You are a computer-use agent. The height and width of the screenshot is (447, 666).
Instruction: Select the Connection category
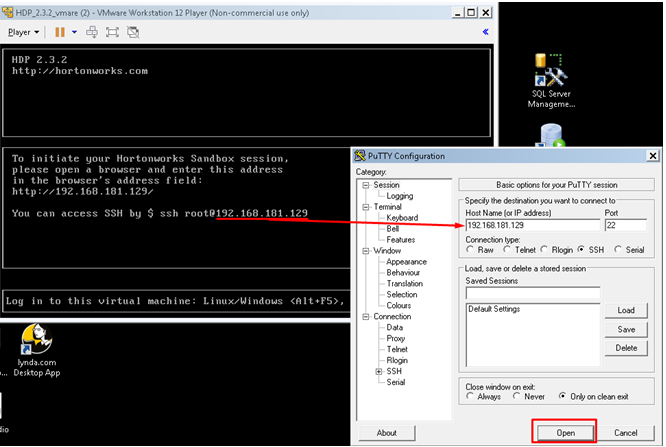(392, 317)
